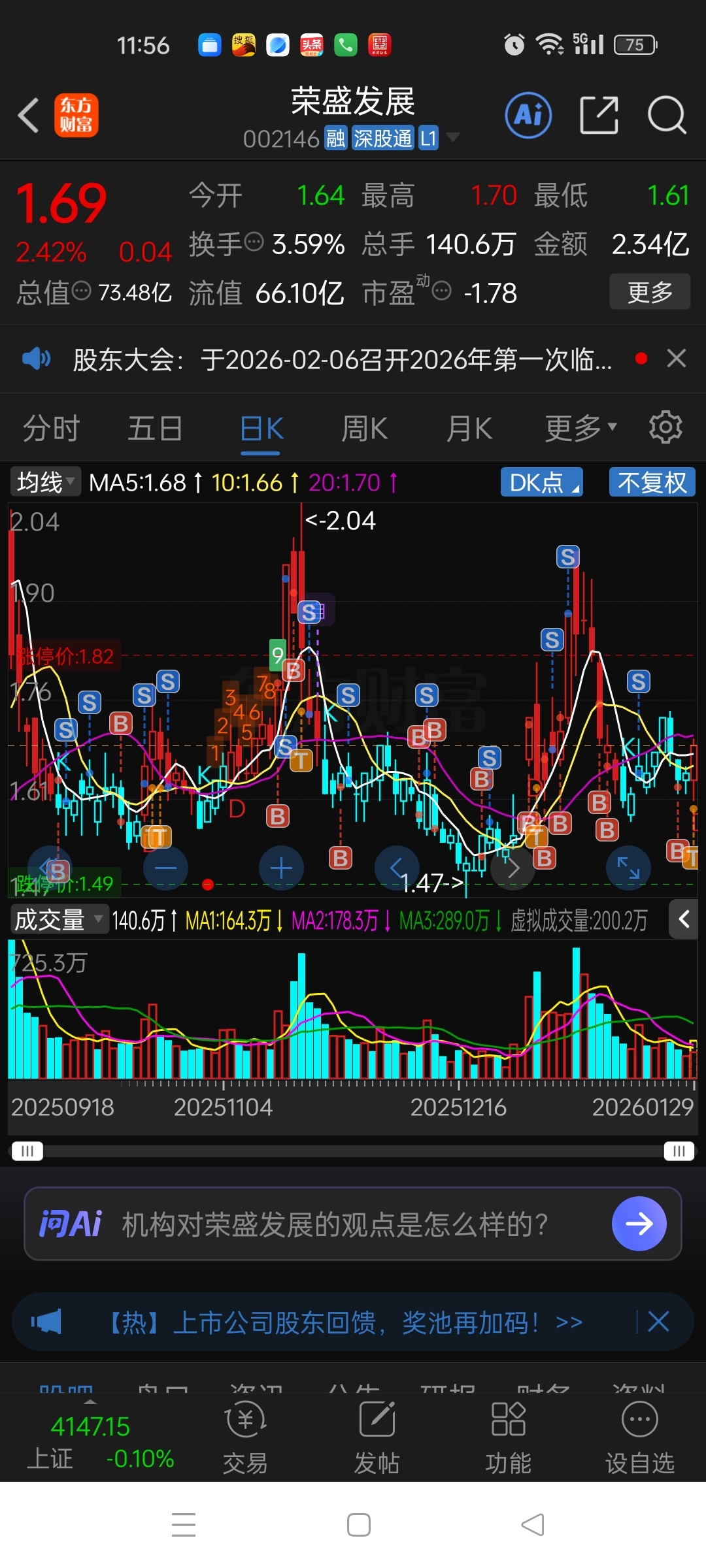Zoom out chart with minus button
This screenshot has height=1568, width=706.
165,868
